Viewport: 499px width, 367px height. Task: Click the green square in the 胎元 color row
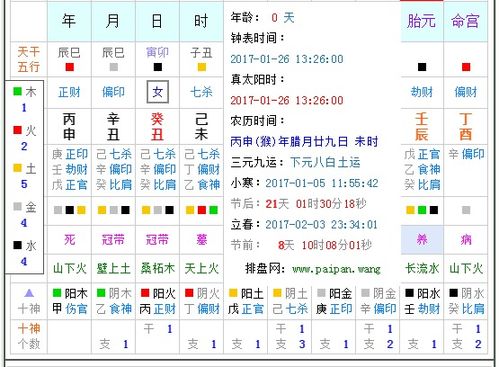(422, 210)
